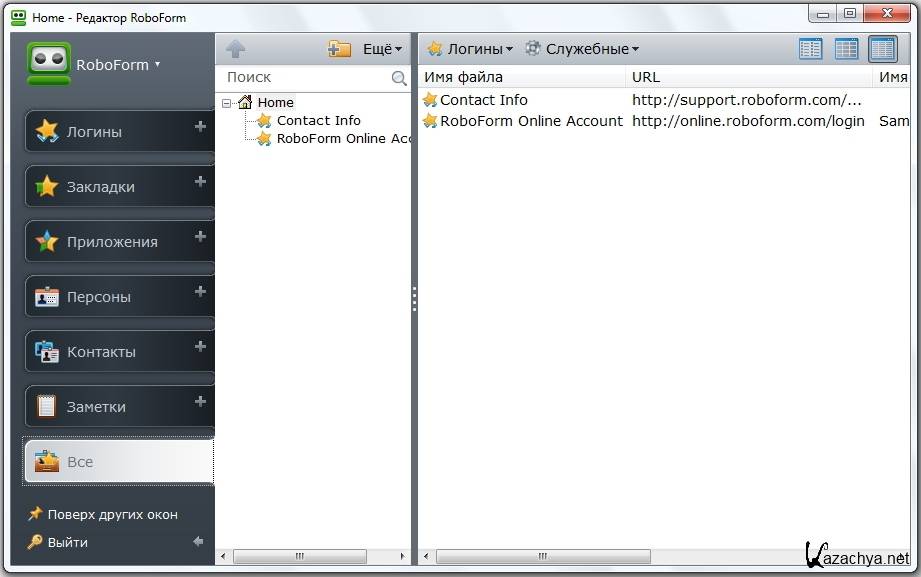Select the third details view icon
This screenshot has width=921, height=577.
coord(882,49)
